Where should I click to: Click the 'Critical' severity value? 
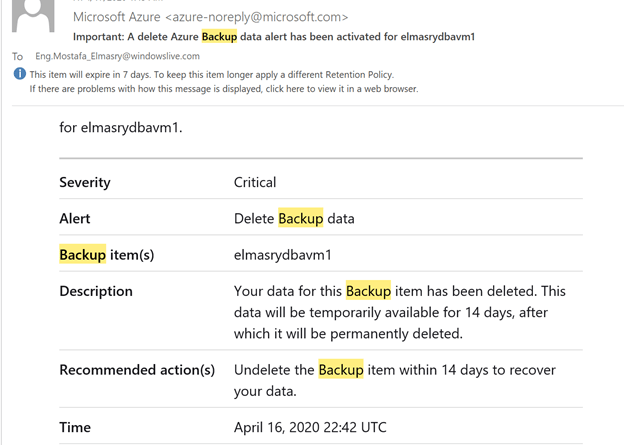[255, 183]
